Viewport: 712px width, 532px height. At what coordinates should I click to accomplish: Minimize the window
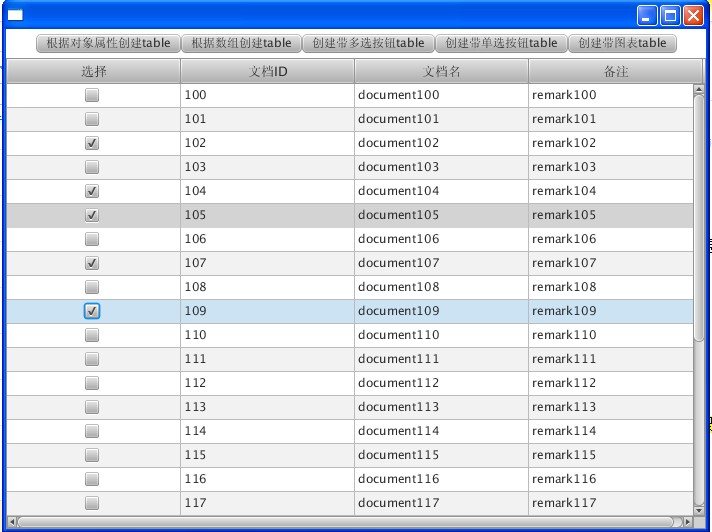coord(646,15)
